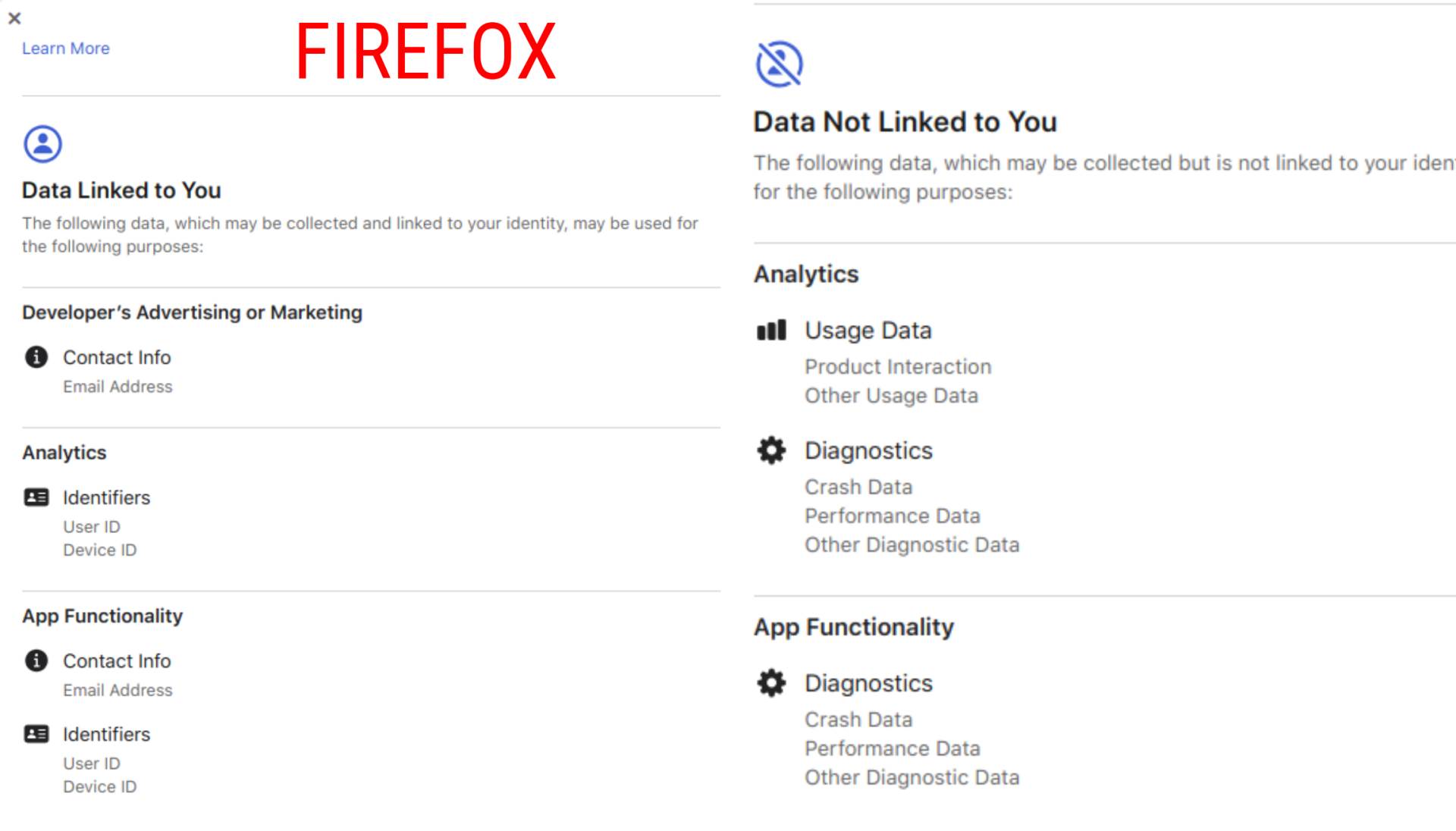Open the Learn More link
This screenshot has height=831, width=1456.
click(x=65, y=48)
